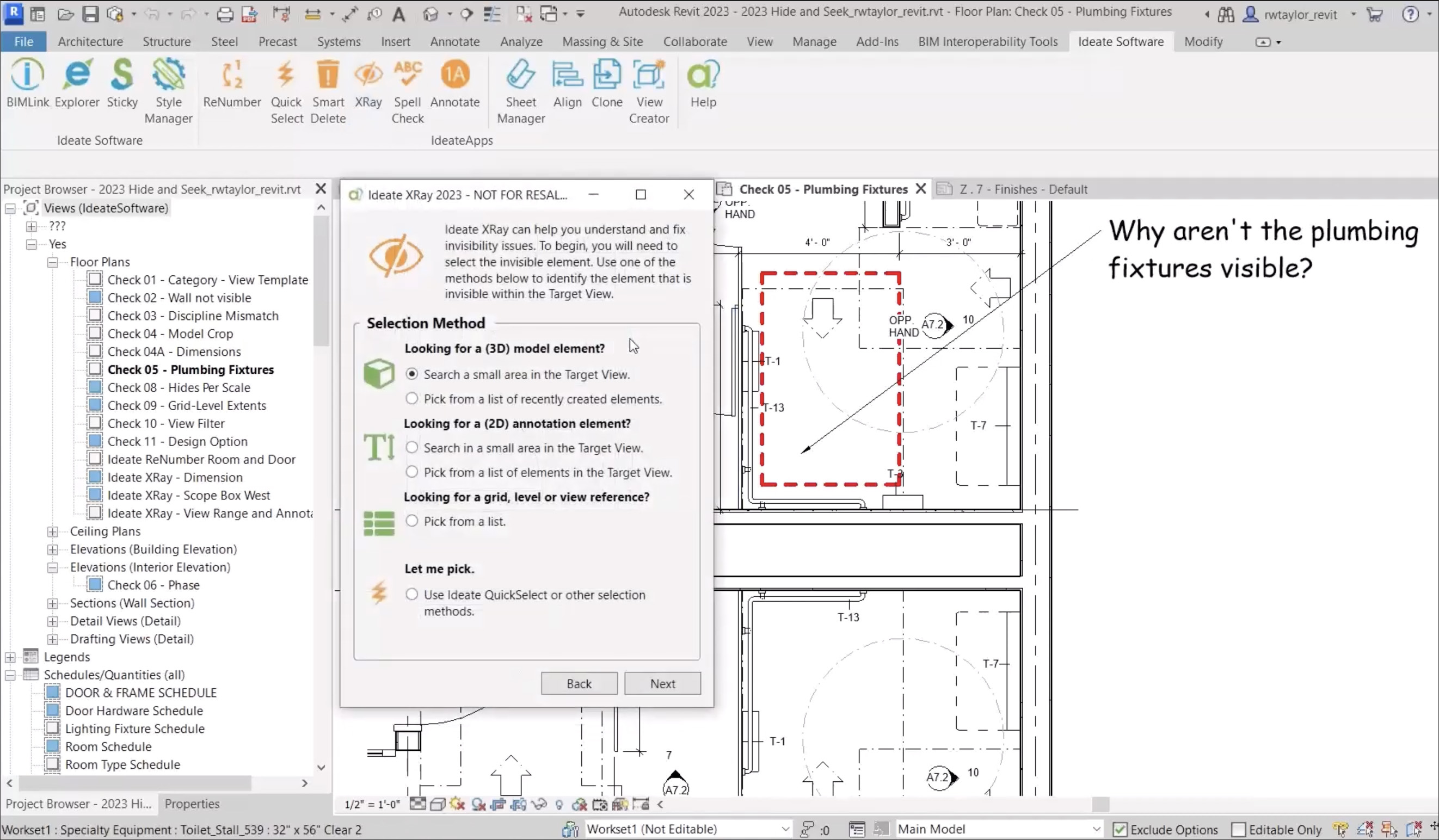Image resolution: width=1439 pixels, height=840 pixels.
Task: Open Ideate Align tool
Action: pos(568,83)
